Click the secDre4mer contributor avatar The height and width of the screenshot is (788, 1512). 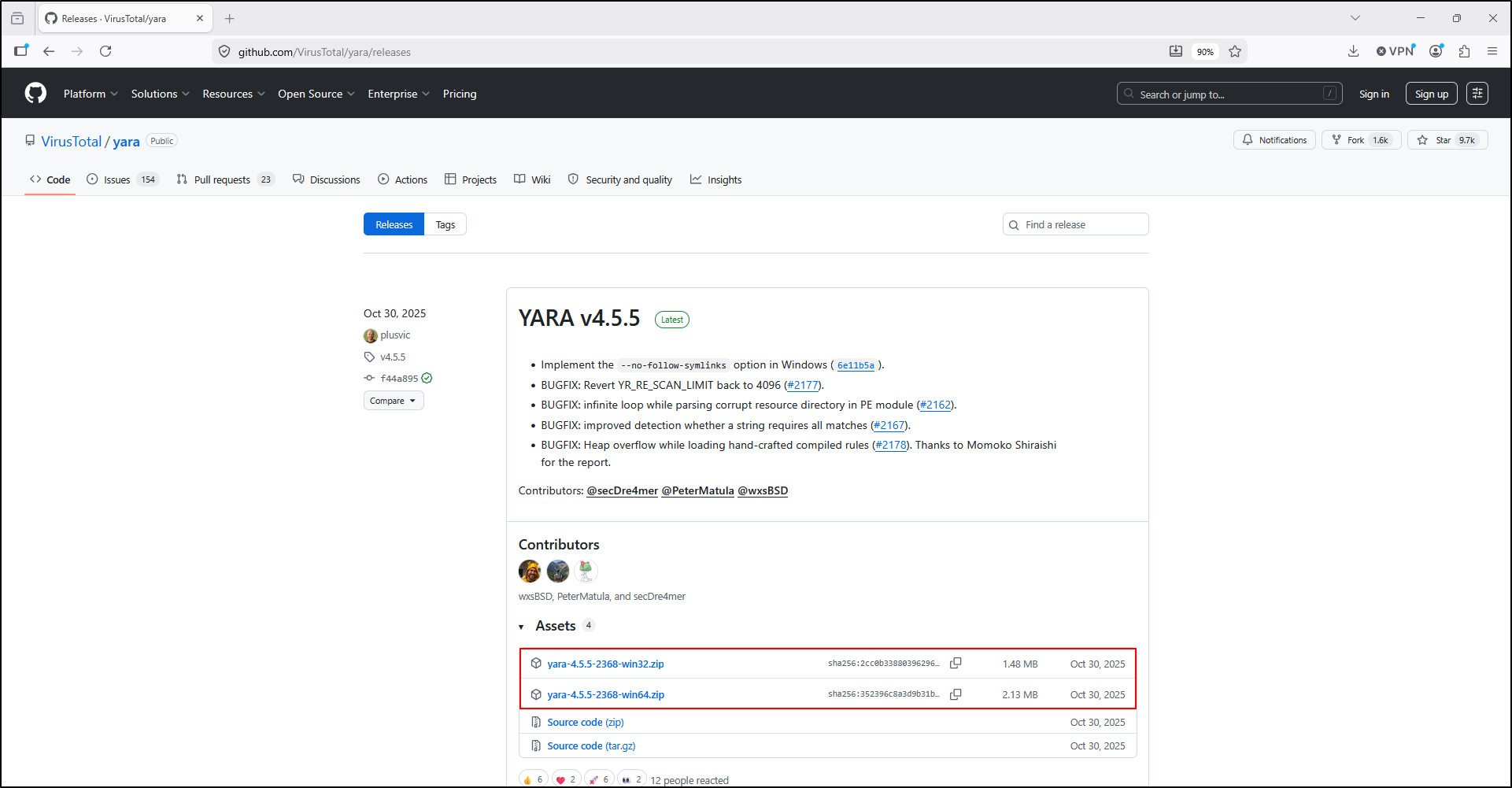(x=586, y=571)
